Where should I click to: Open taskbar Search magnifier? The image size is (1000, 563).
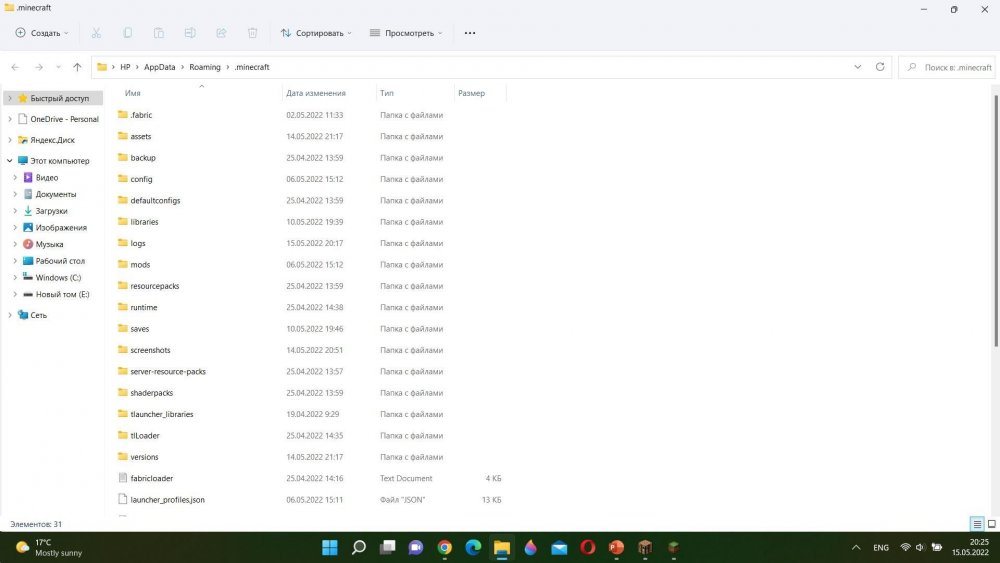(x=359, y=547)
